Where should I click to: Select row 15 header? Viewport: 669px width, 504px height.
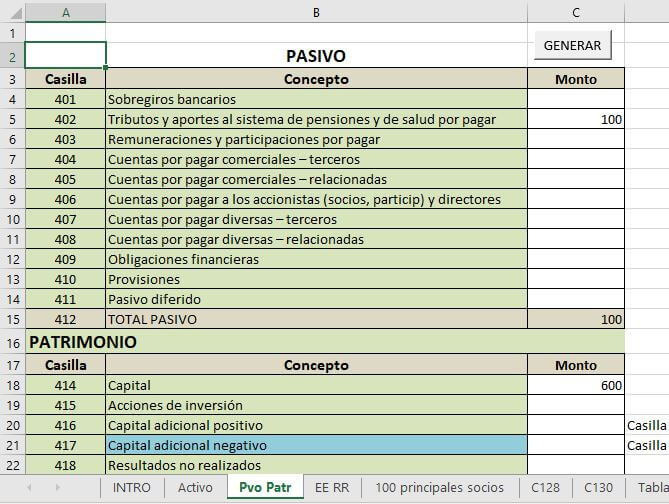(x=12, y=319)
